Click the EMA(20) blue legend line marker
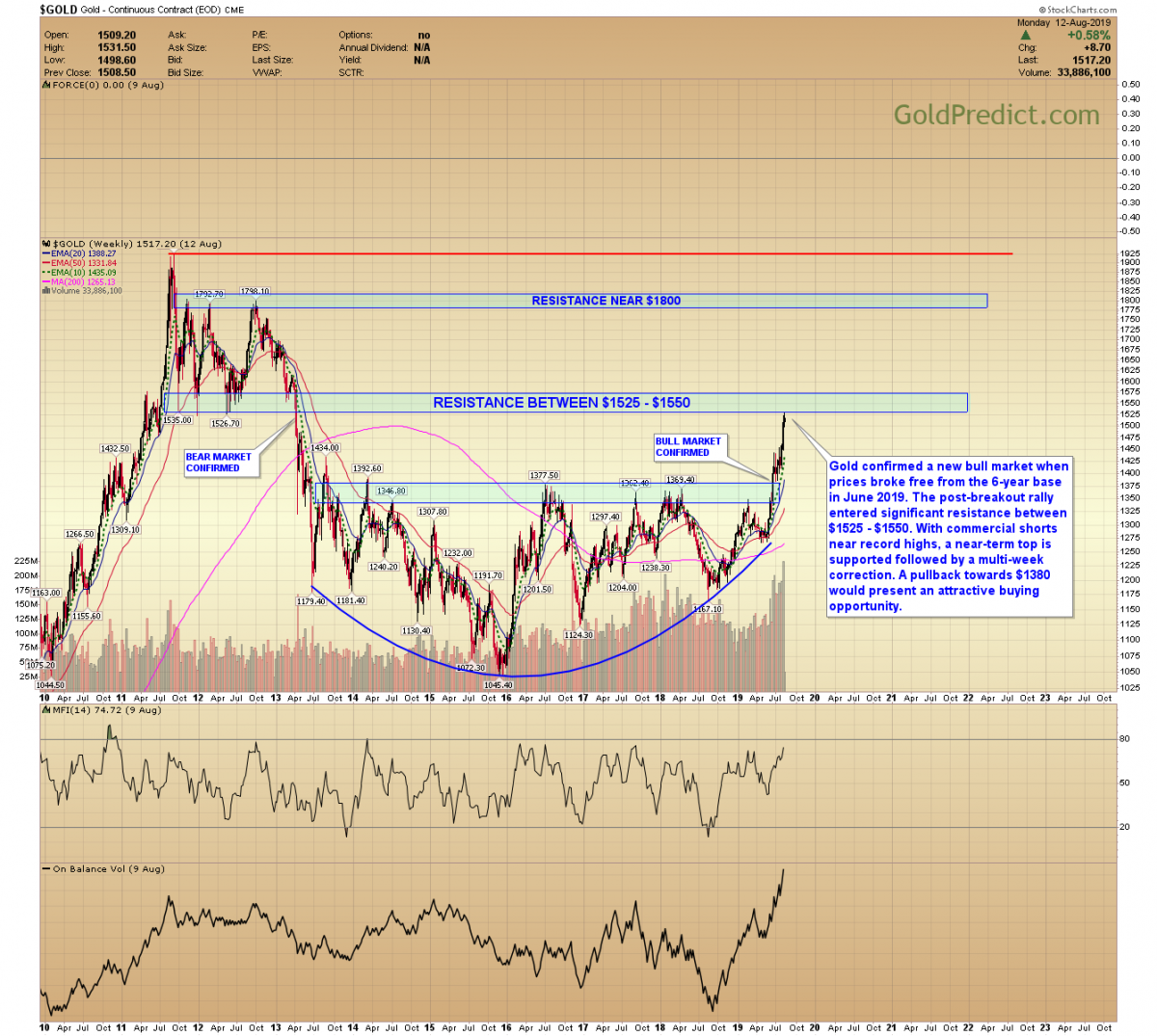Viewport: 1157px width, 1036px height. point(46,253)
